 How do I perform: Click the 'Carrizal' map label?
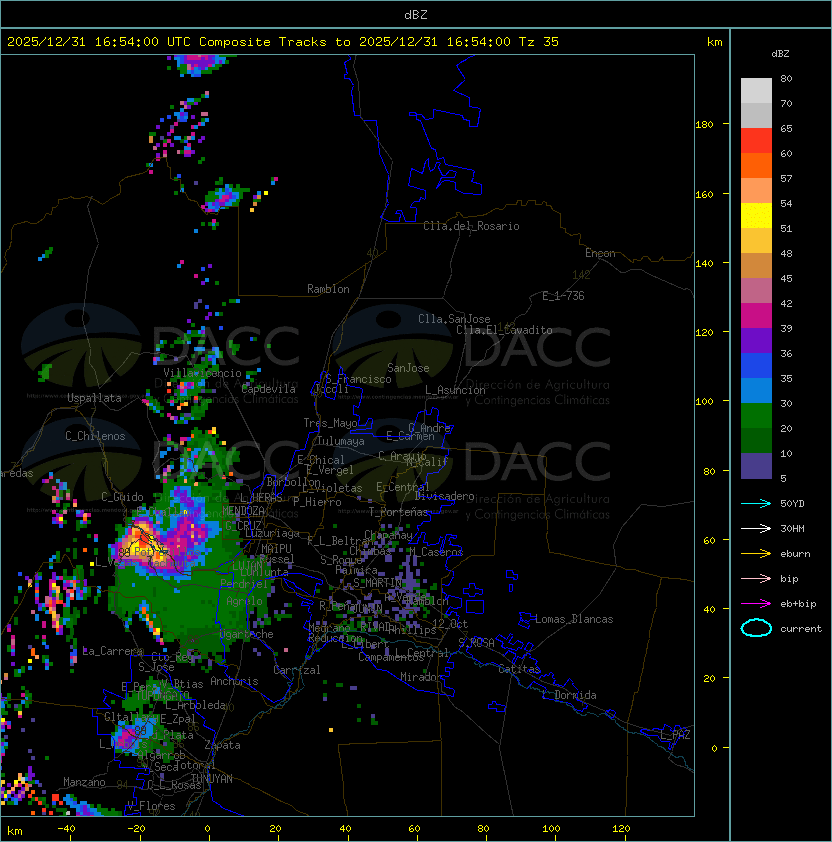point(297,670)
